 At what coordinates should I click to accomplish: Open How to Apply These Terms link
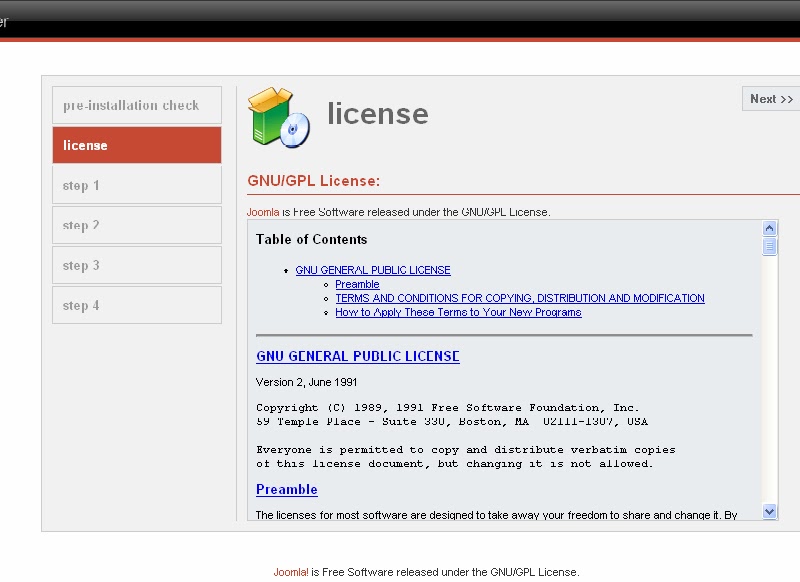coord(457,312)
